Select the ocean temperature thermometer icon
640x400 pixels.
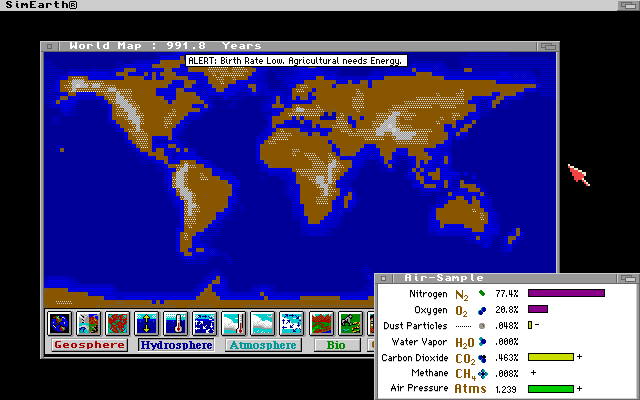(x=175, y=323)
